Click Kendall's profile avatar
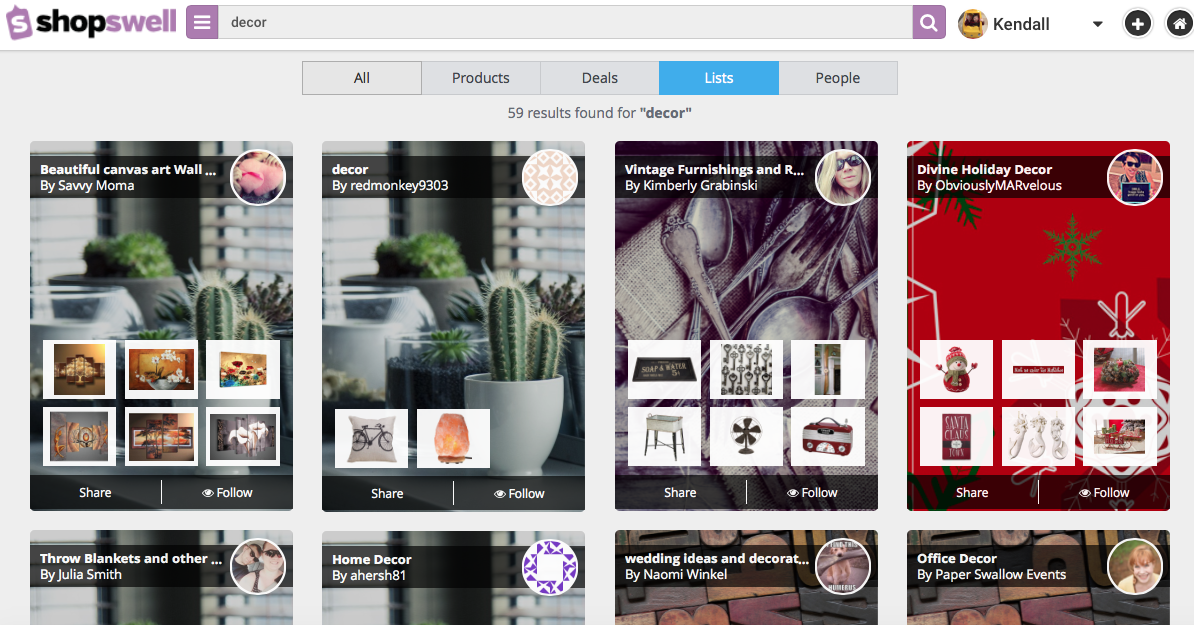The width and height of the screenshot is (1194, 625). (972, 24)
